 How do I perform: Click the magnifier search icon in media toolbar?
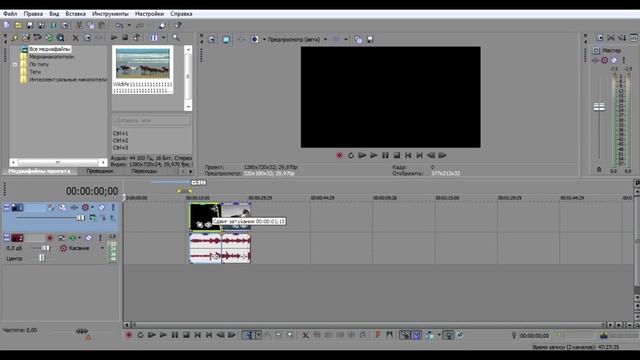pyautogui.click(x=176, y=38)
